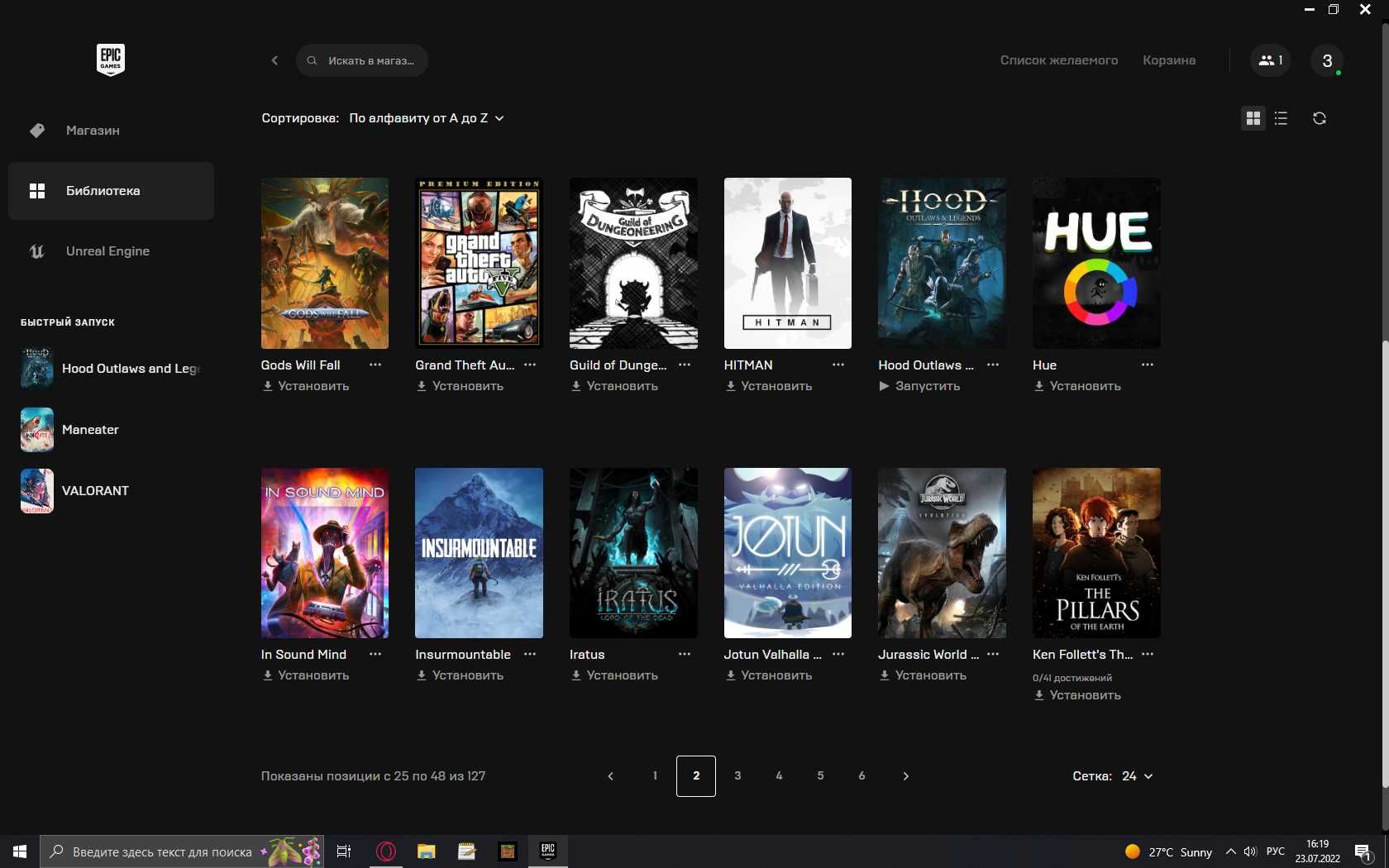Go to page 6
Viewport: 1389px width, 868px height.
click(x=862, y=776)
